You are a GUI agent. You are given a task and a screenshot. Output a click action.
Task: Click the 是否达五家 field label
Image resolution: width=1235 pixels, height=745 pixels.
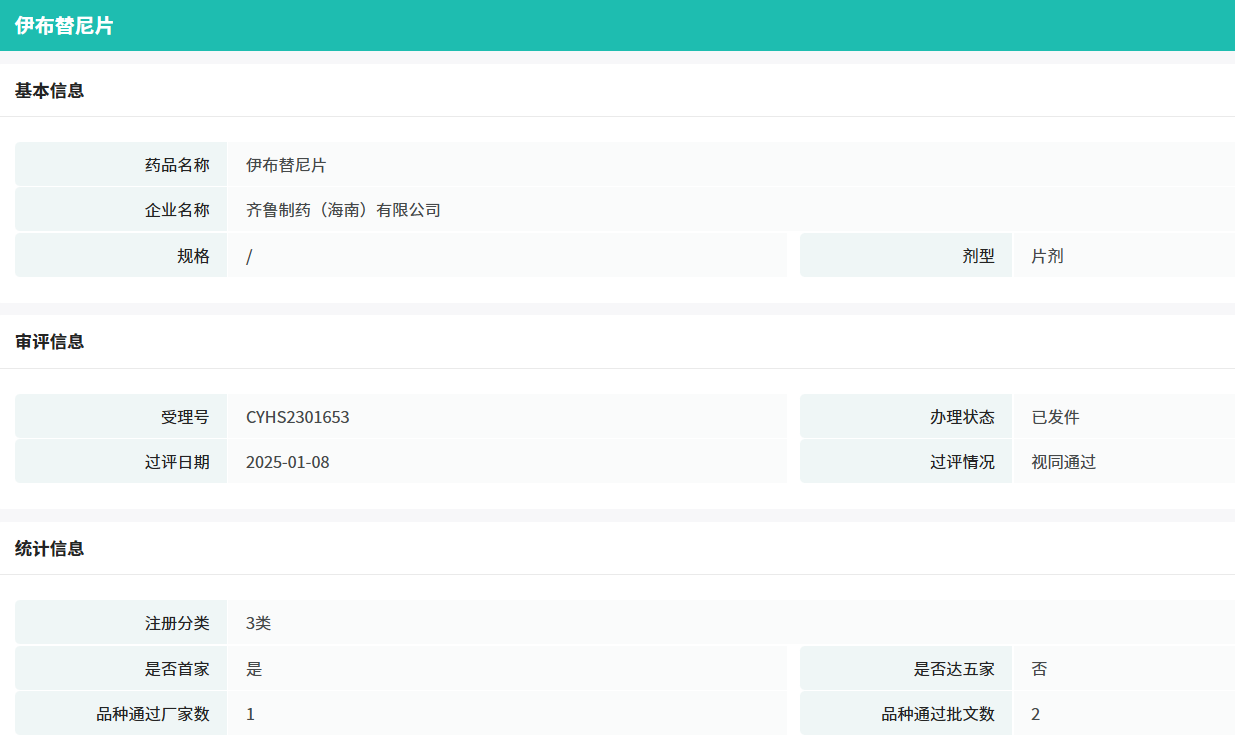tap(954, 669)
